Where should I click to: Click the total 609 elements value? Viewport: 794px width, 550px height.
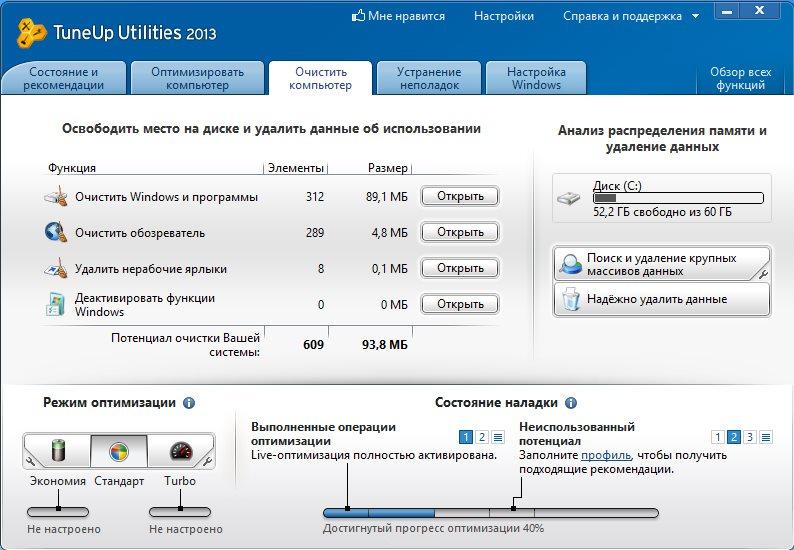pos(313,345)
